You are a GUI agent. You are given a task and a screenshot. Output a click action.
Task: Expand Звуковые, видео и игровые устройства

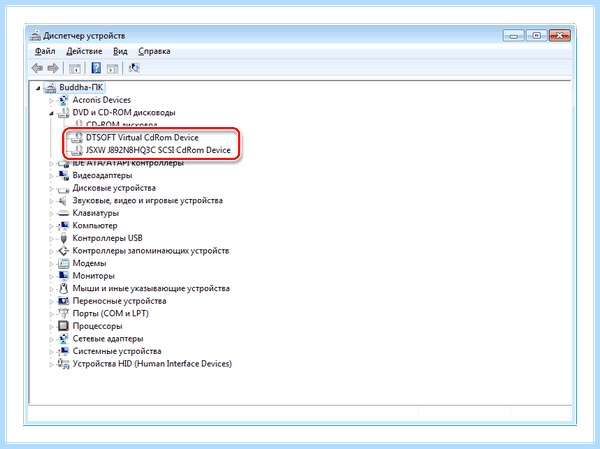click(51, 201)
